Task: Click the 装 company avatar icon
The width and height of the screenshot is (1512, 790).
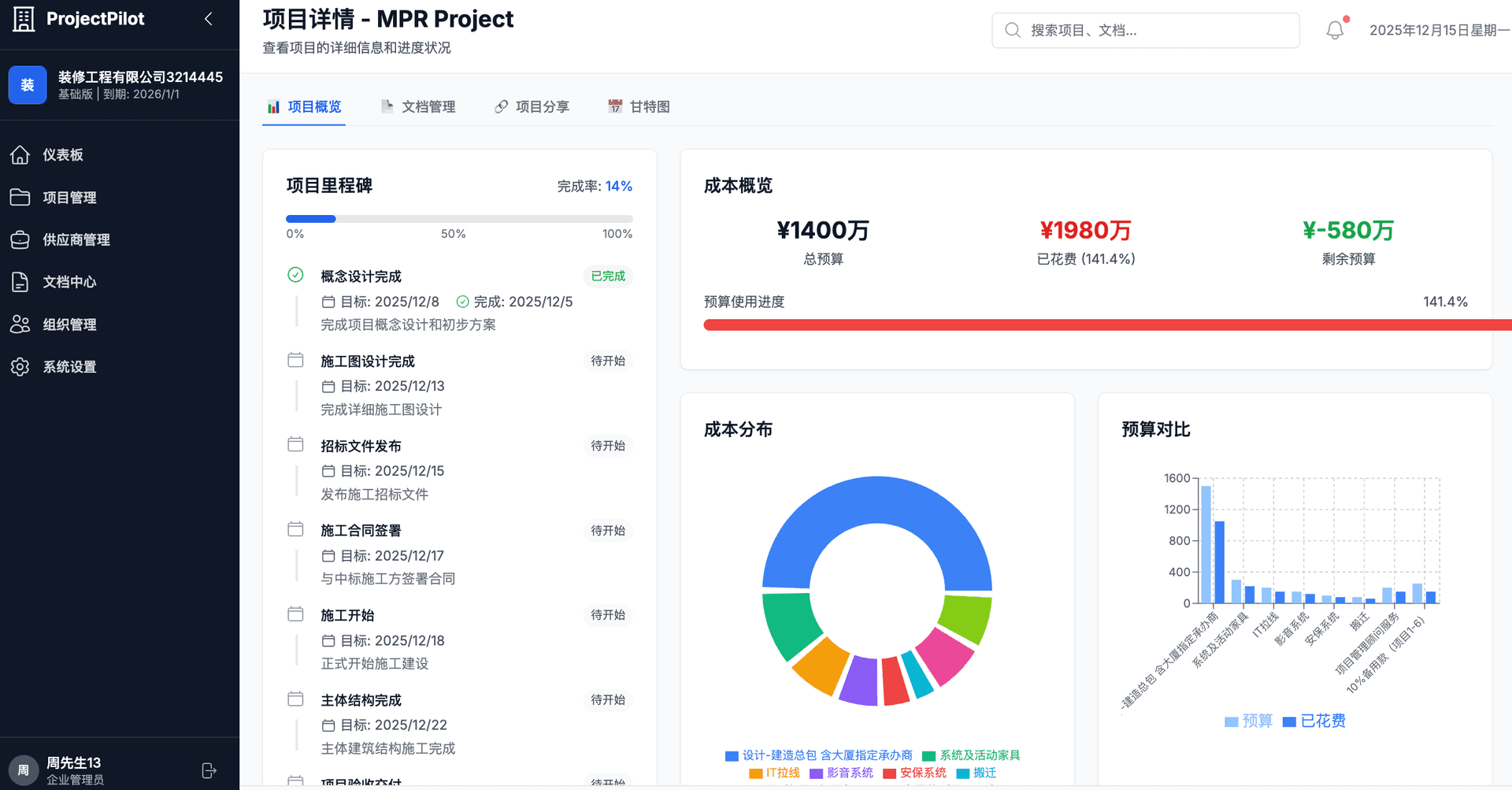Action: pyautogui.click(x=28, y=84)
